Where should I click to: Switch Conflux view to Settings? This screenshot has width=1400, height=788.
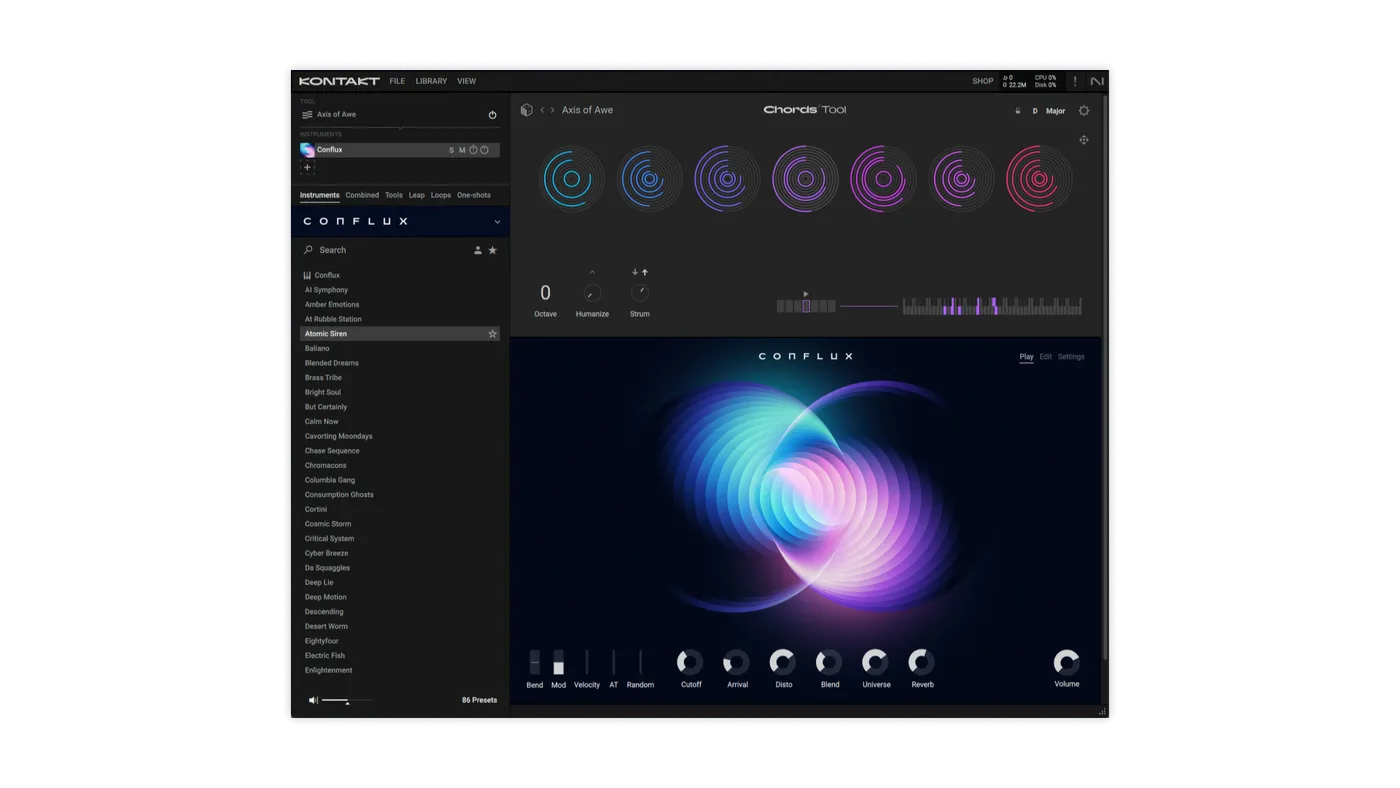[x=1071, y=357]
